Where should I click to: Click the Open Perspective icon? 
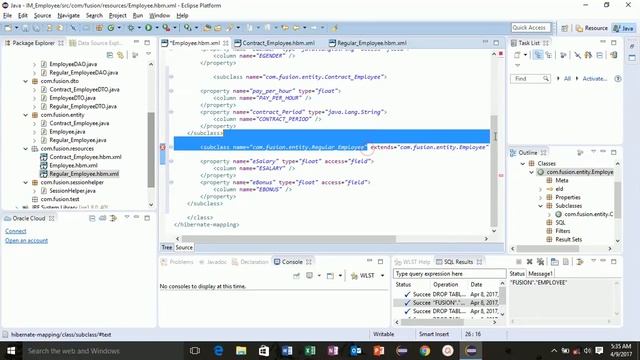pos(564,28)
